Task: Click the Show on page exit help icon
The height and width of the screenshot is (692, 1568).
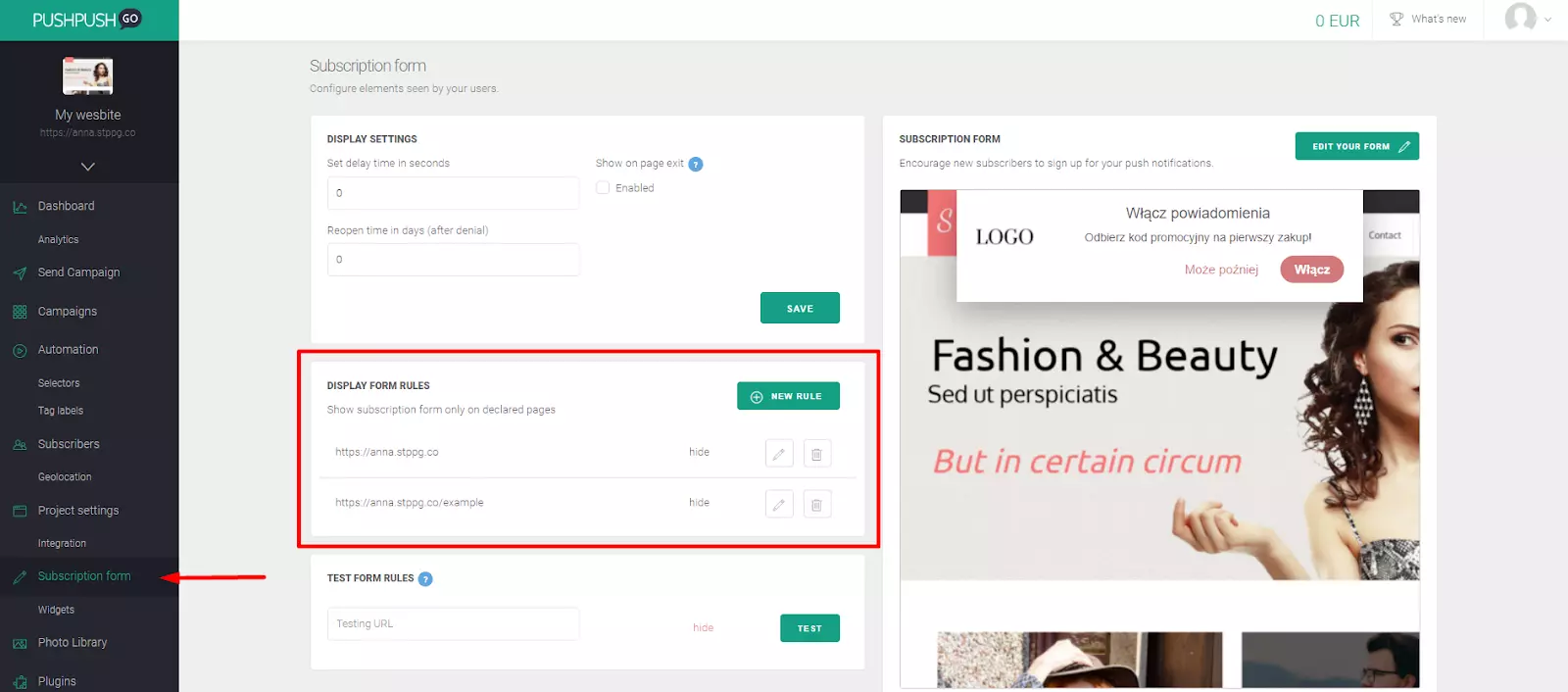Action: [x=696, y=164]
